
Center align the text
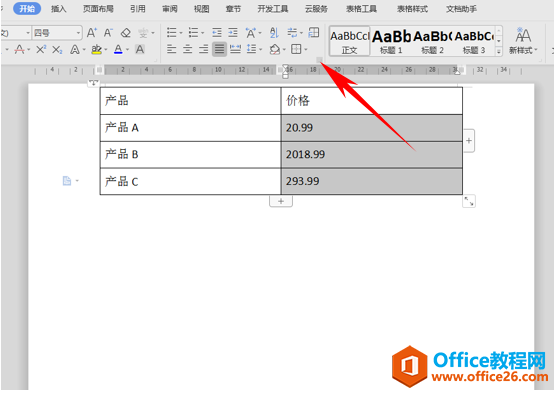click(x=188, y=50)
